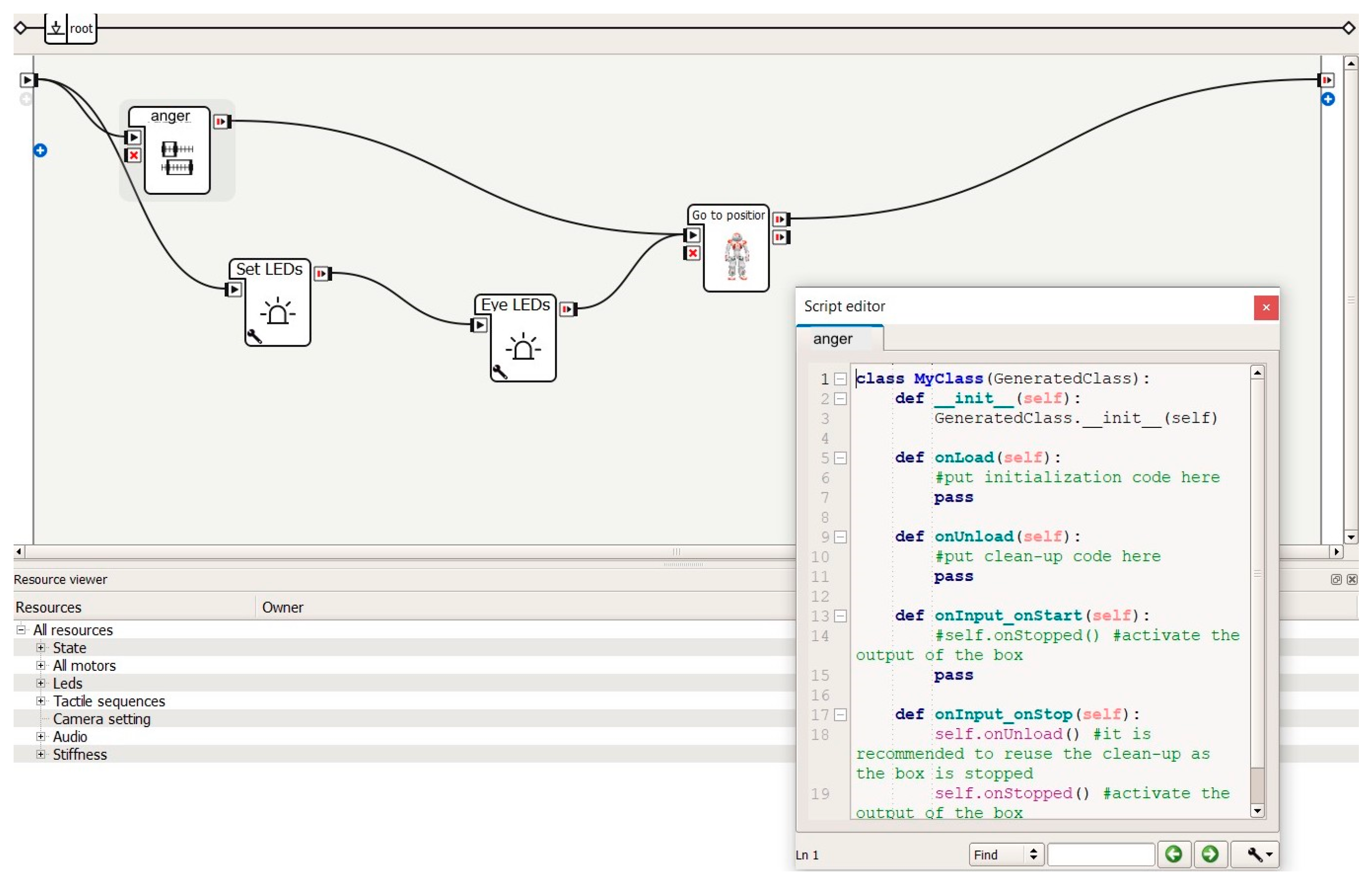1372x884 pixels.
Task: Click the green find-next arrow button
Action: tap(1211, 855)
